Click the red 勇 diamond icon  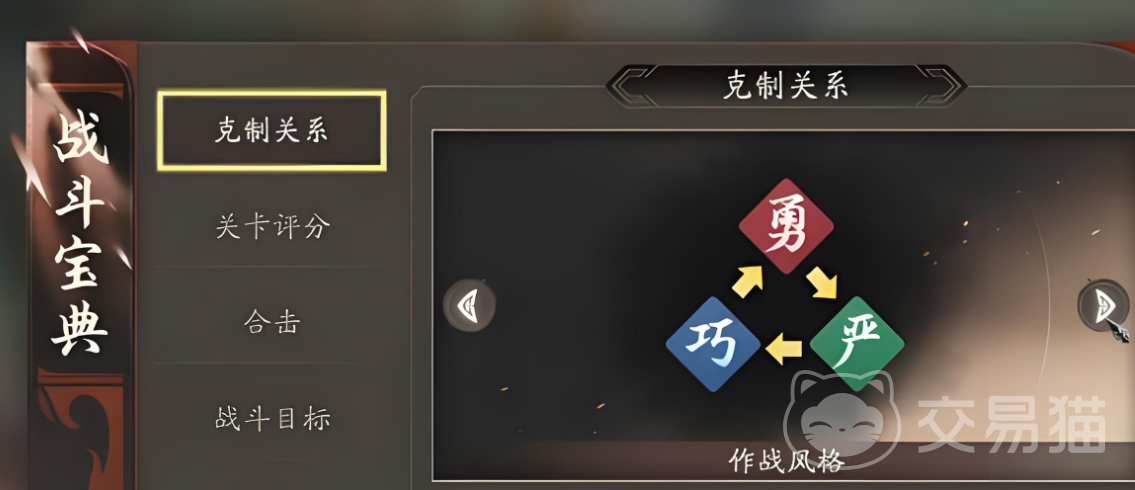tap(786, 226)
